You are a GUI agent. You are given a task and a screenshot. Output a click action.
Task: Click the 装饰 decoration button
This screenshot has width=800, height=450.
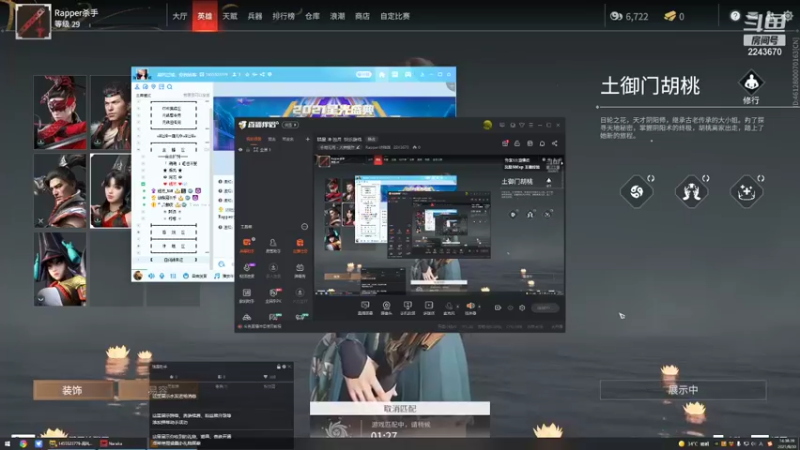coord(72,390)
